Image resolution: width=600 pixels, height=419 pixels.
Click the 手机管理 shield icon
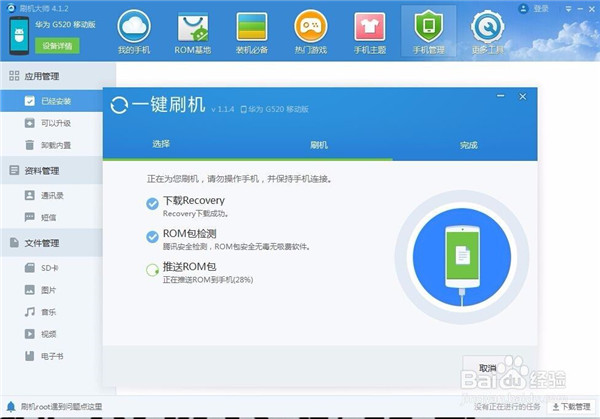point(428,27)
